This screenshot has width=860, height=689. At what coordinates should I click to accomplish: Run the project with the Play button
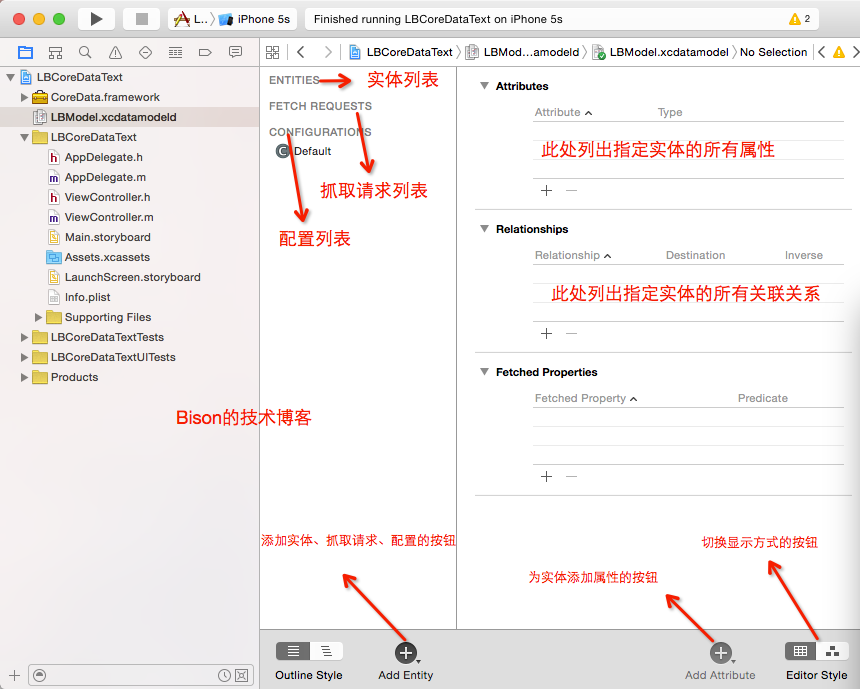[x=96, y=19]
